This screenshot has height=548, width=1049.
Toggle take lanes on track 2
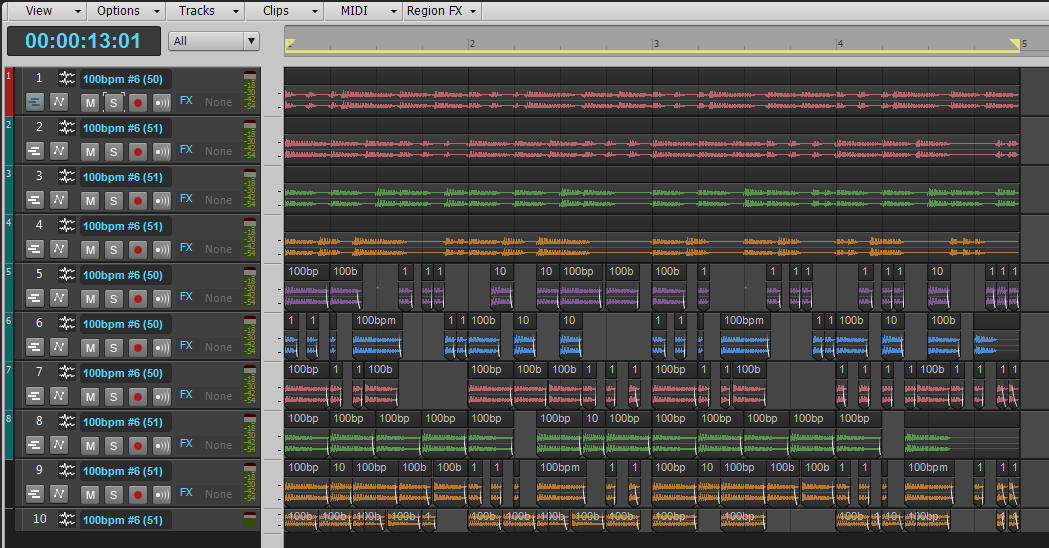(35, 151)
